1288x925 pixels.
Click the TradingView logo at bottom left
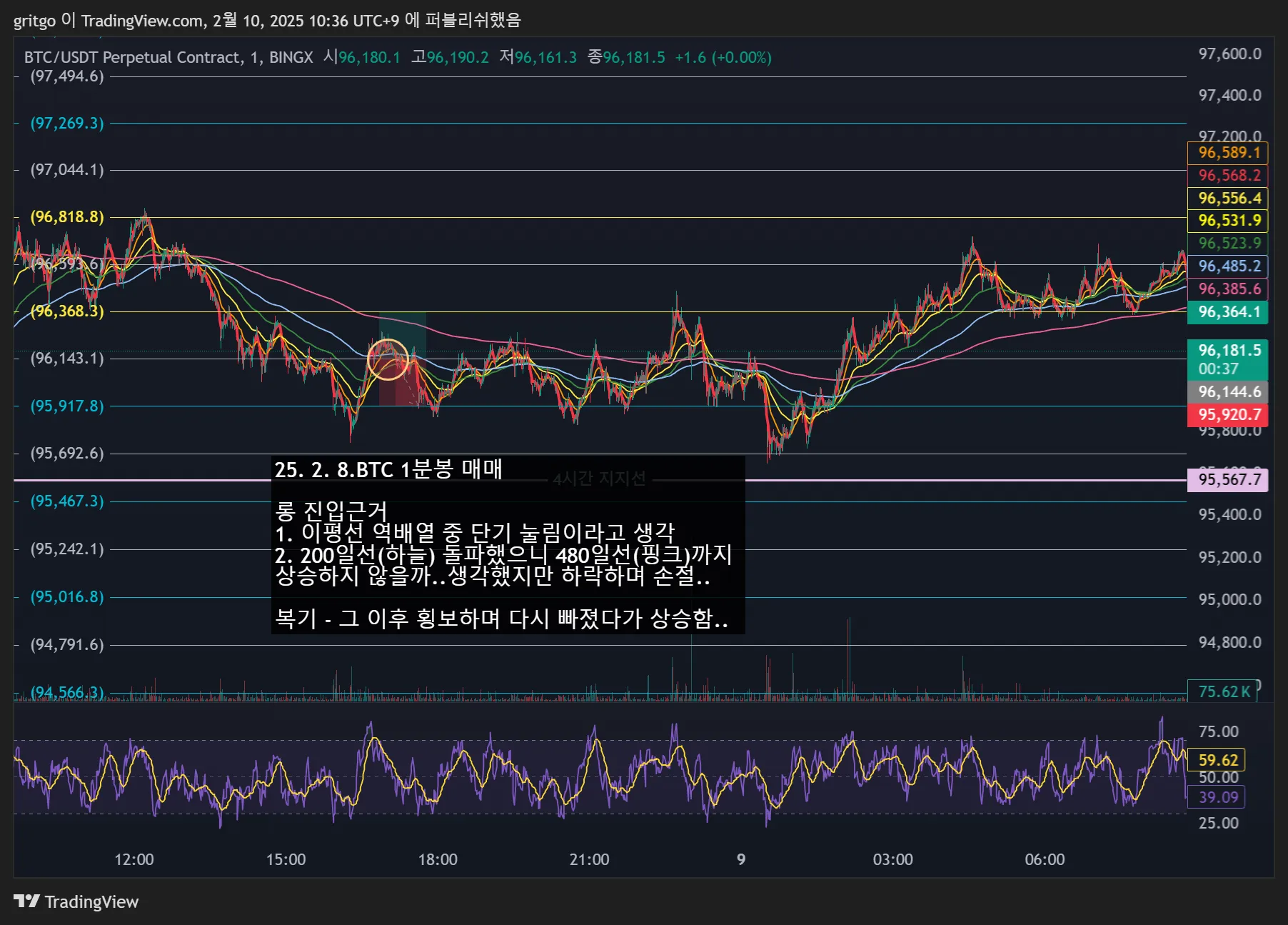click(76, 901)
